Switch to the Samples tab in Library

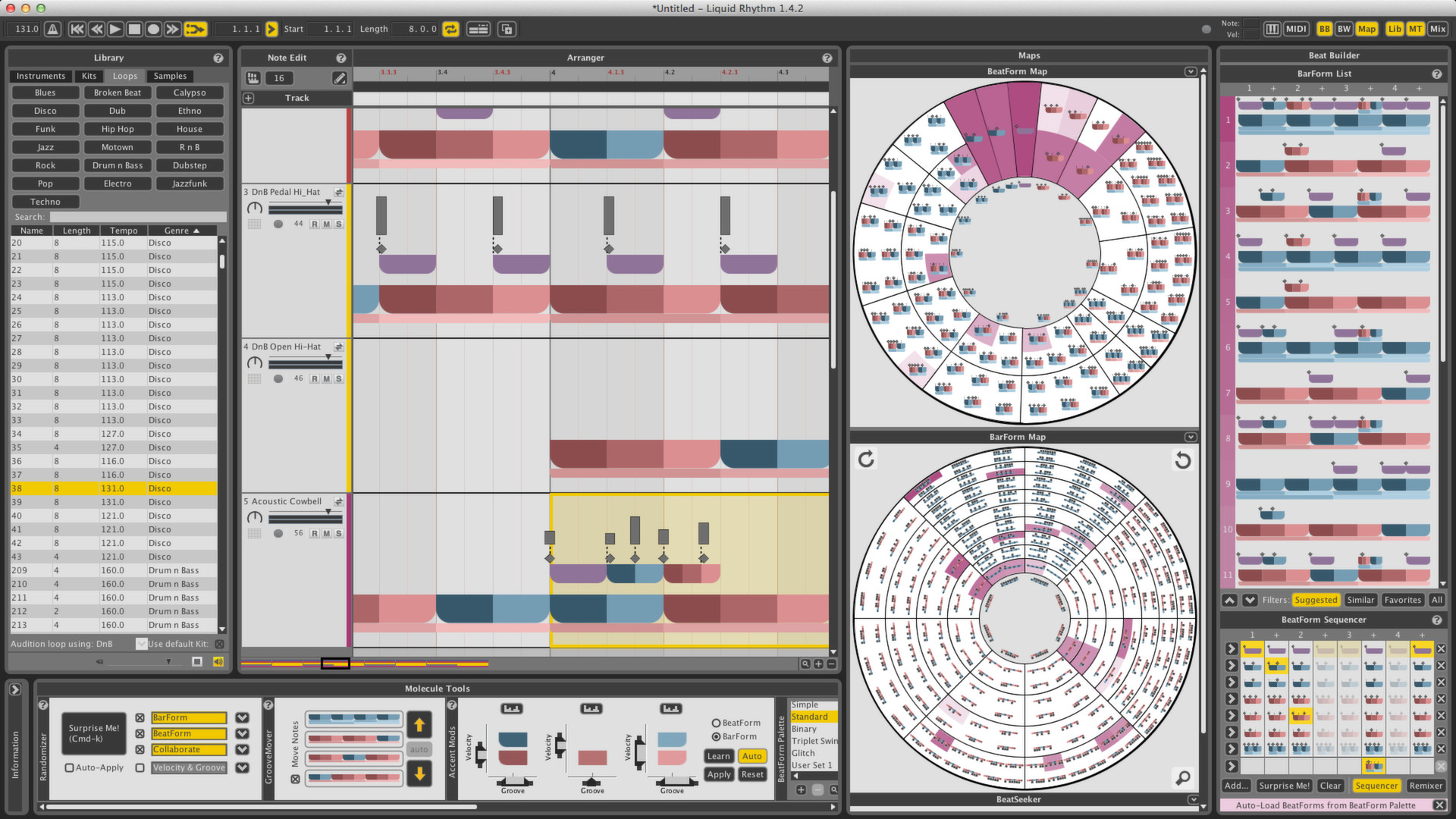click(x=169, y=76)
